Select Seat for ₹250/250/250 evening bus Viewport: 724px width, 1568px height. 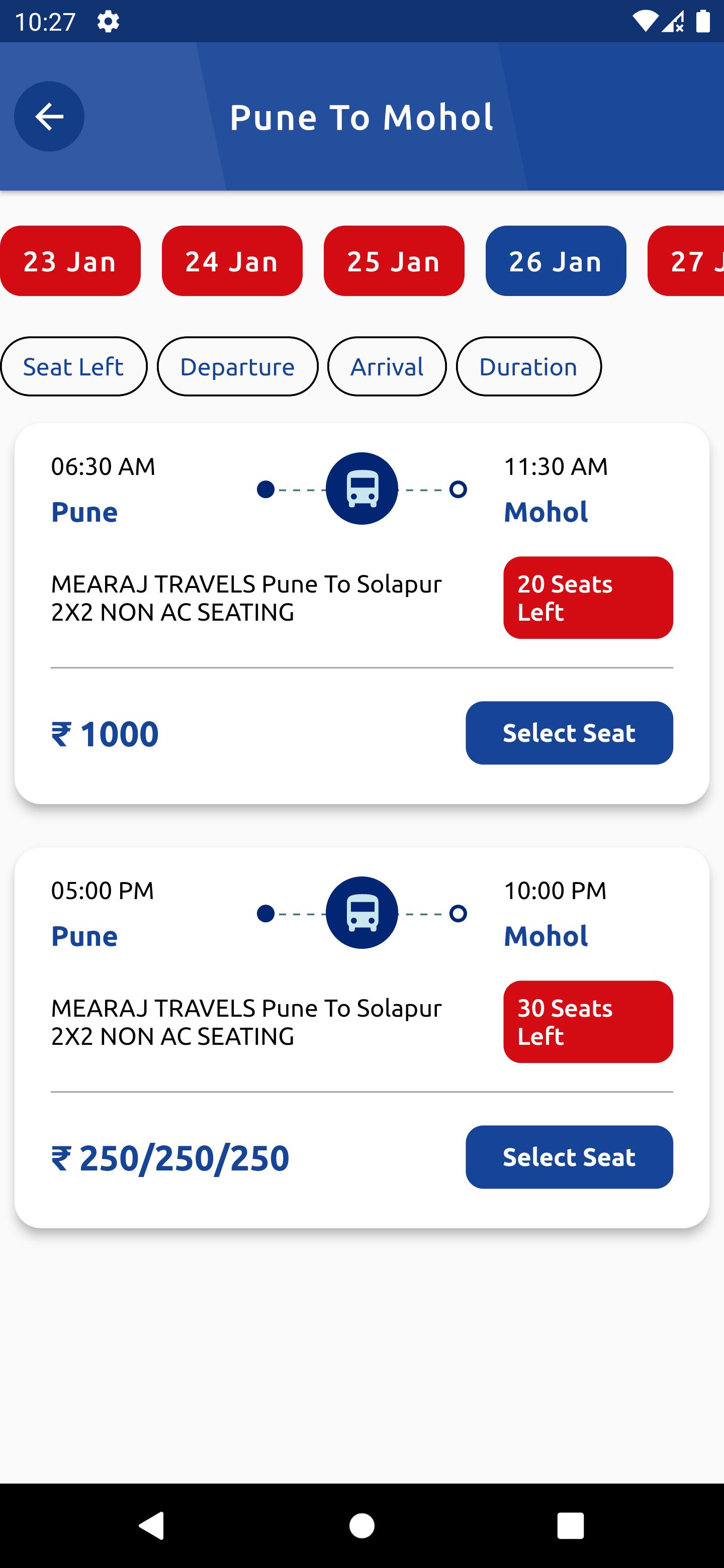569,1157
